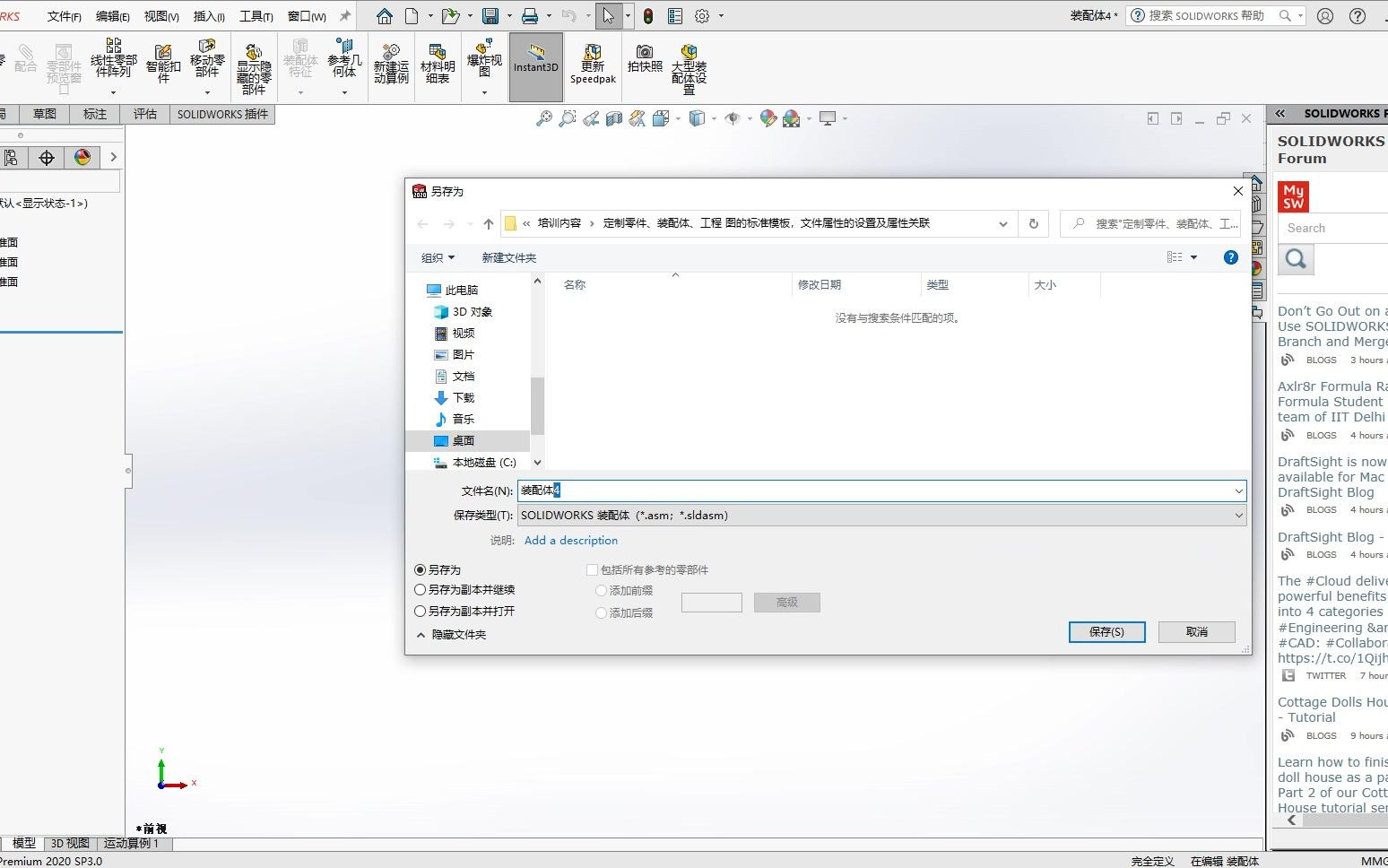Viewport: 1388px width, 868px height.
Task: Click the Add a description link
Action: pos(571,541)
